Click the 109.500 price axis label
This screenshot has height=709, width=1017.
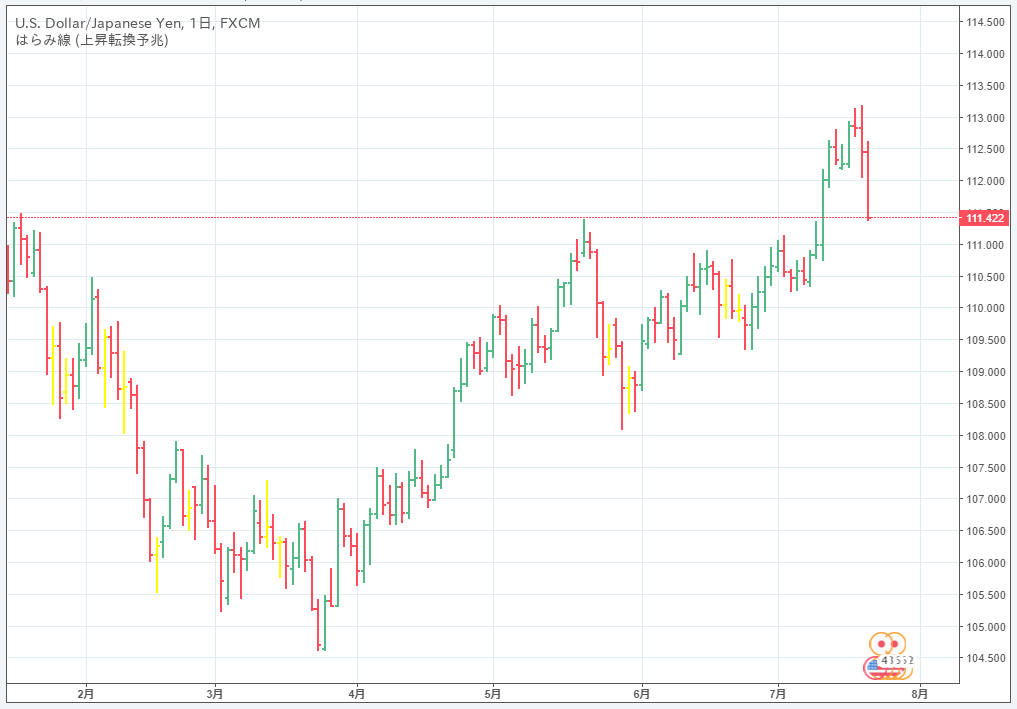click(x=985, y=340)
